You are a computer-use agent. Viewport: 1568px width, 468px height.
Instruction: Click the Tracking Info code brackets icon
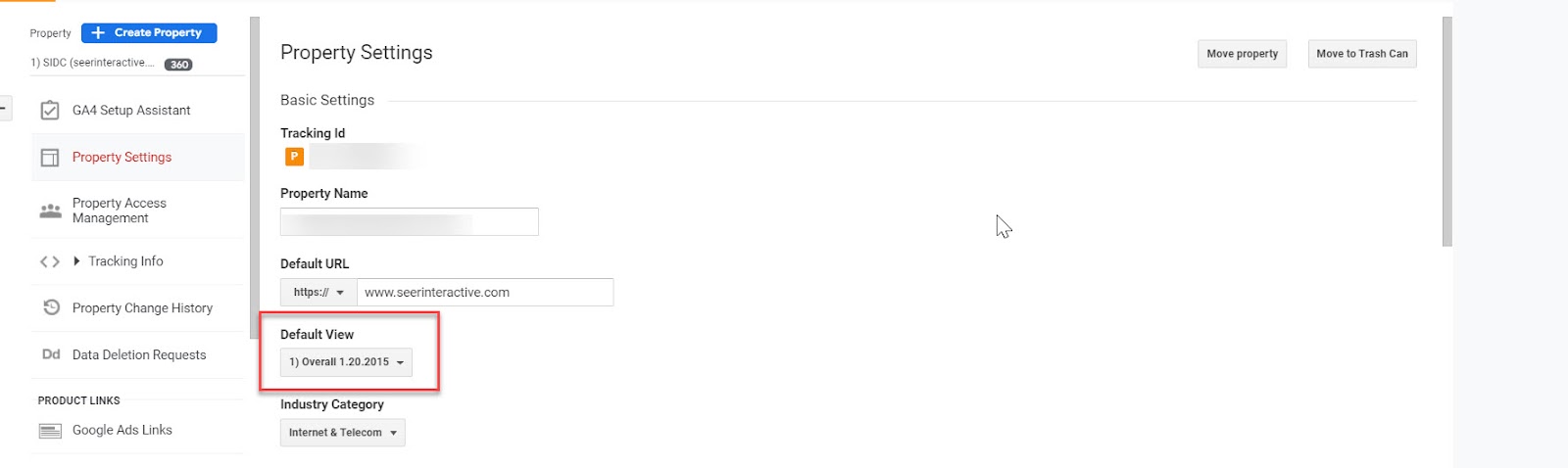(50, 261)
